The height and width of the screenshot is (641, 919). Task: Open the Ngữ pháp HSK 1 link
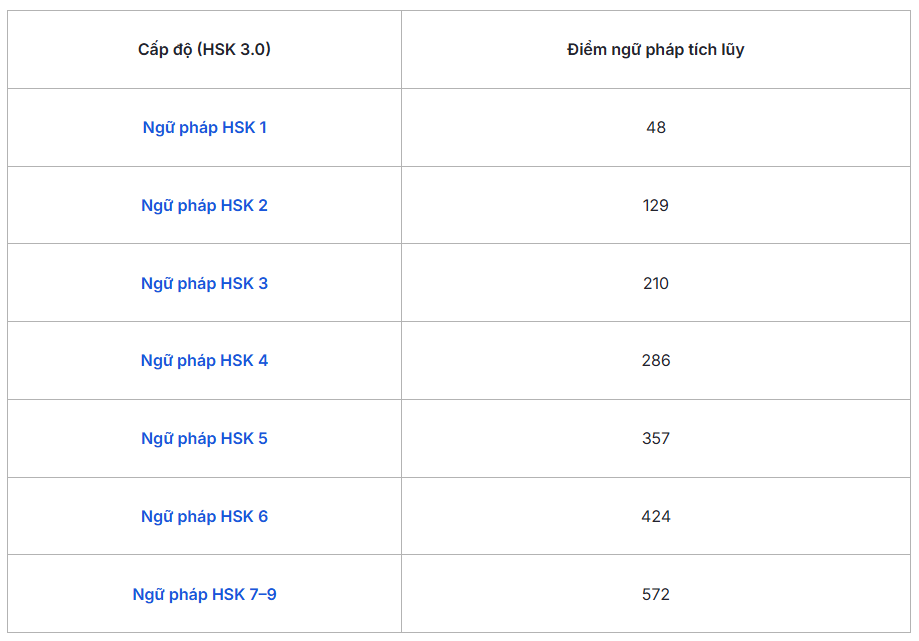(x=204, y=128)
